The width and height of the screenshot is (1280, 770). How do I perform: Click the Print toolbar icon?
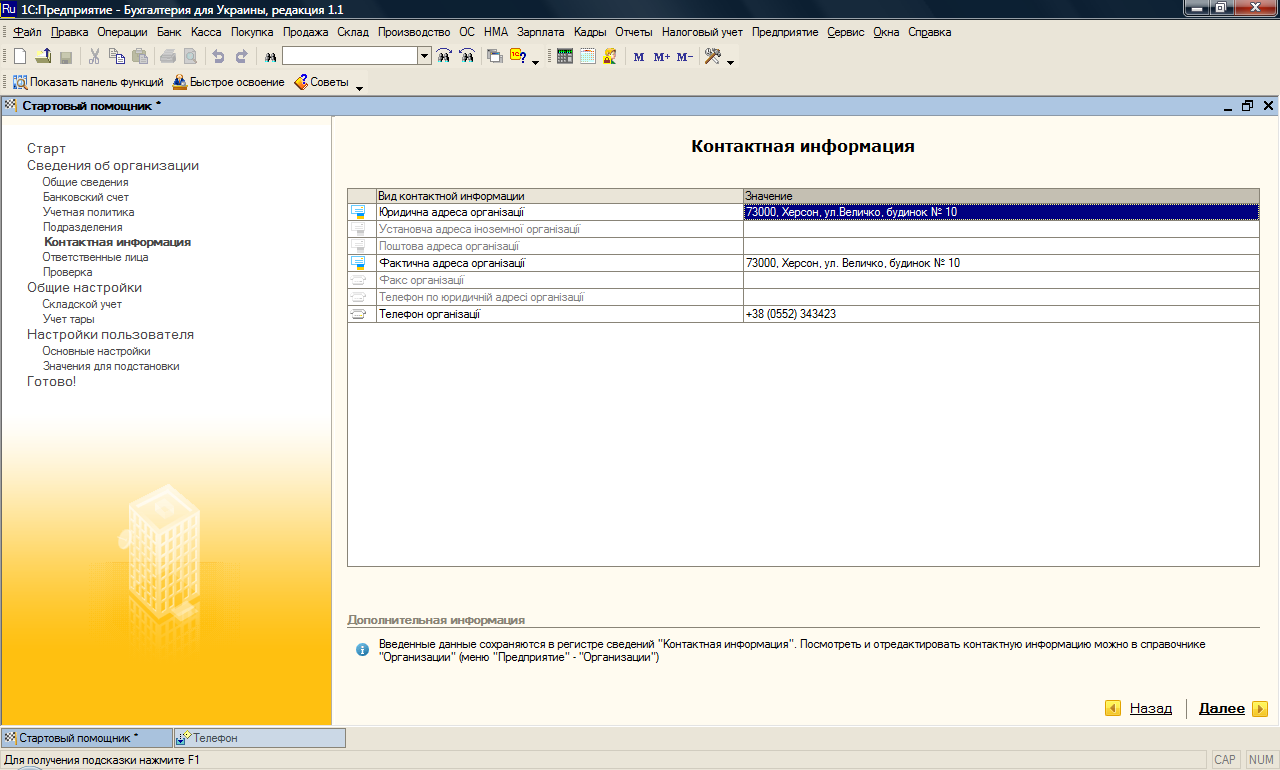[x=167, y=57]
